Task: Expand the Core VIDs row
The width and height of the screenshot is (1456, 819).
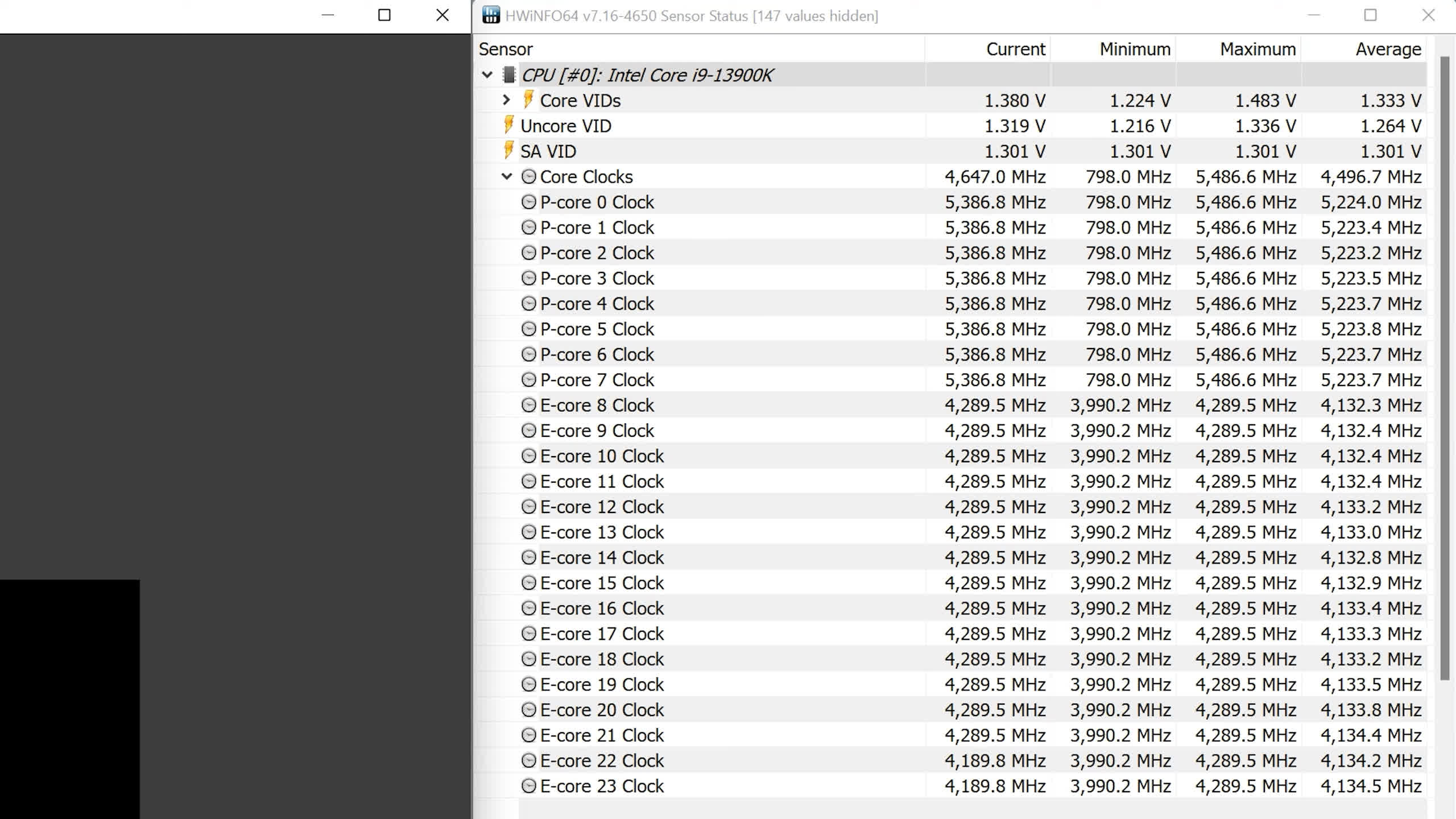Action: pyautogui.click(x=506, y=100)
